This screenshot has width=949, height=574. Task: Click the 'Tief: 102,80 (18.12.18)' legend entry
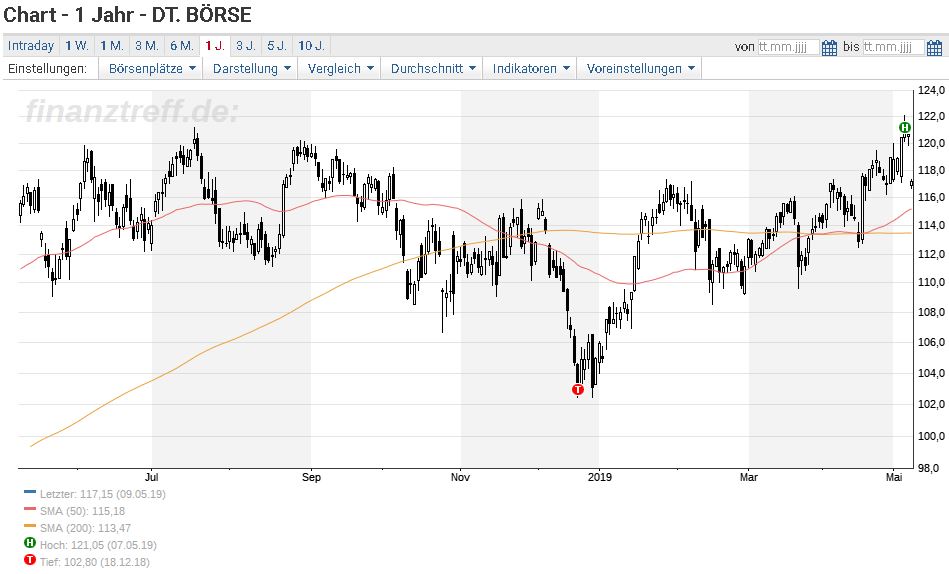(94, 562)
